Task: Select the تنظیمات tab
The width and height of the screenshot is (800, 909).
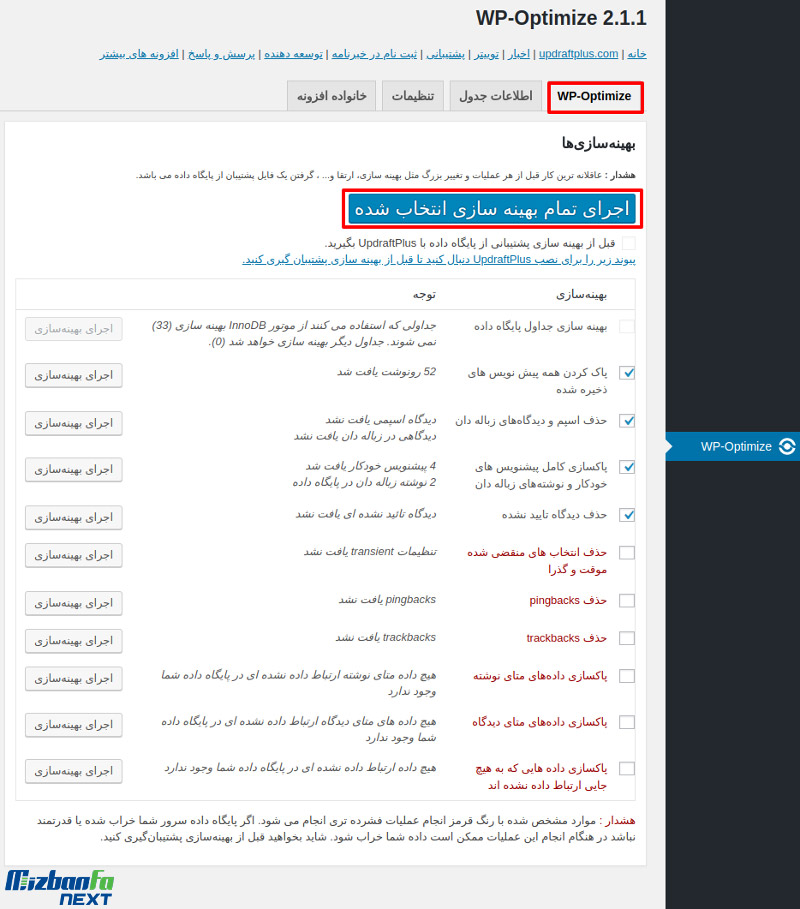Action: (413, 96)
